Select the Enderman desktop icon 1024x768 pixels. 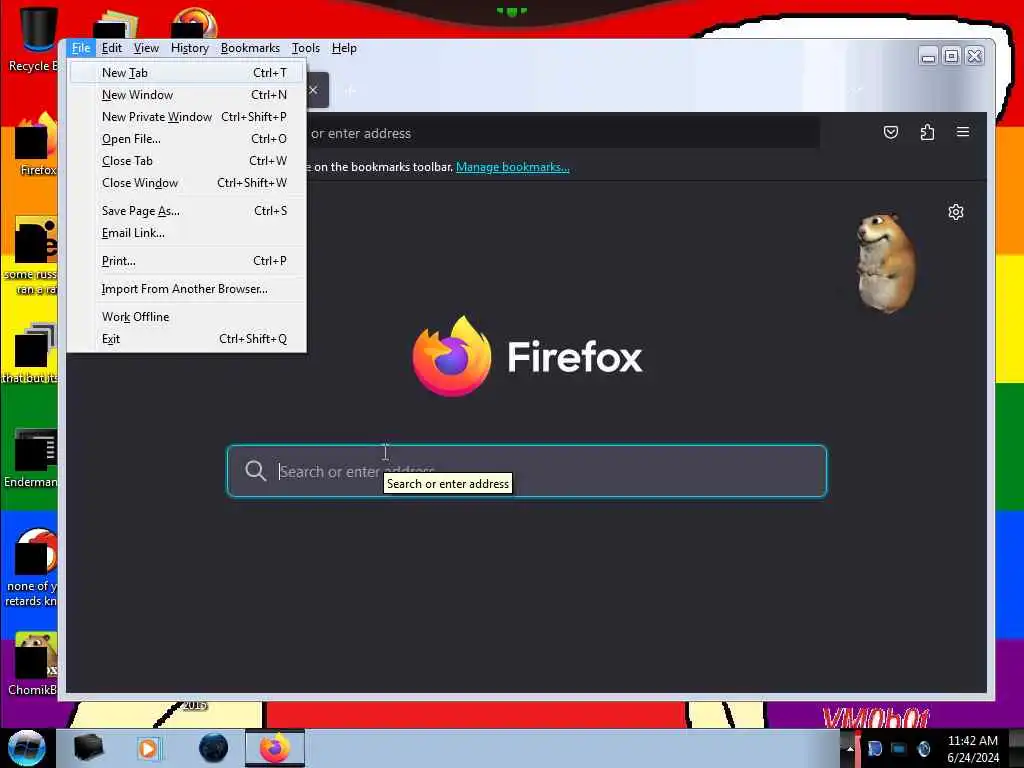click(33, 458)
